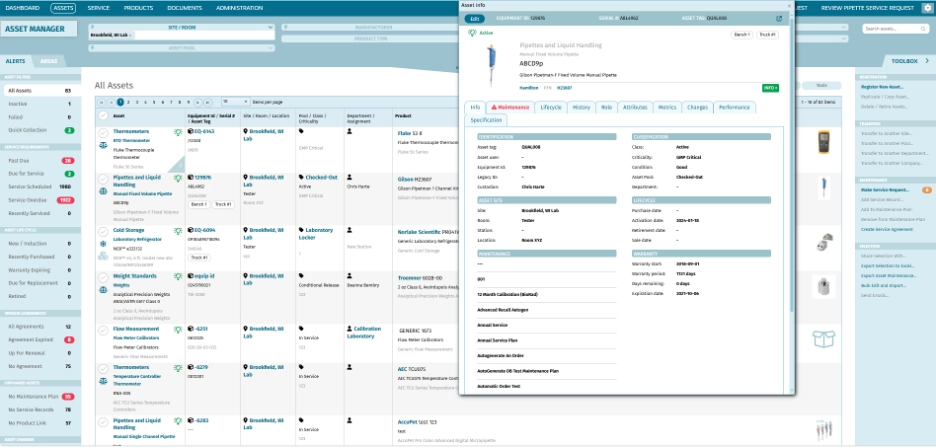
Task: Click the open-in-new-window icon in Asset Info
Action: (779, 18)
